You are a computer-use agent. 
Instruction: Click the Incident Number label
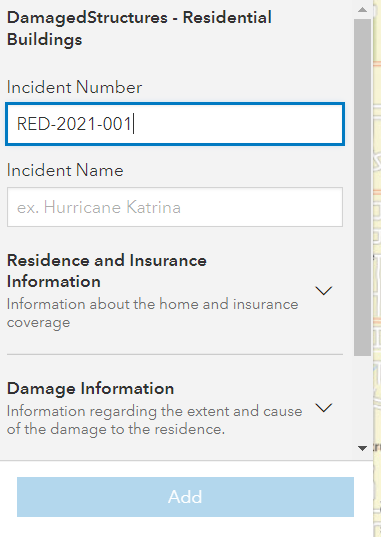click(x=74, y=87)
